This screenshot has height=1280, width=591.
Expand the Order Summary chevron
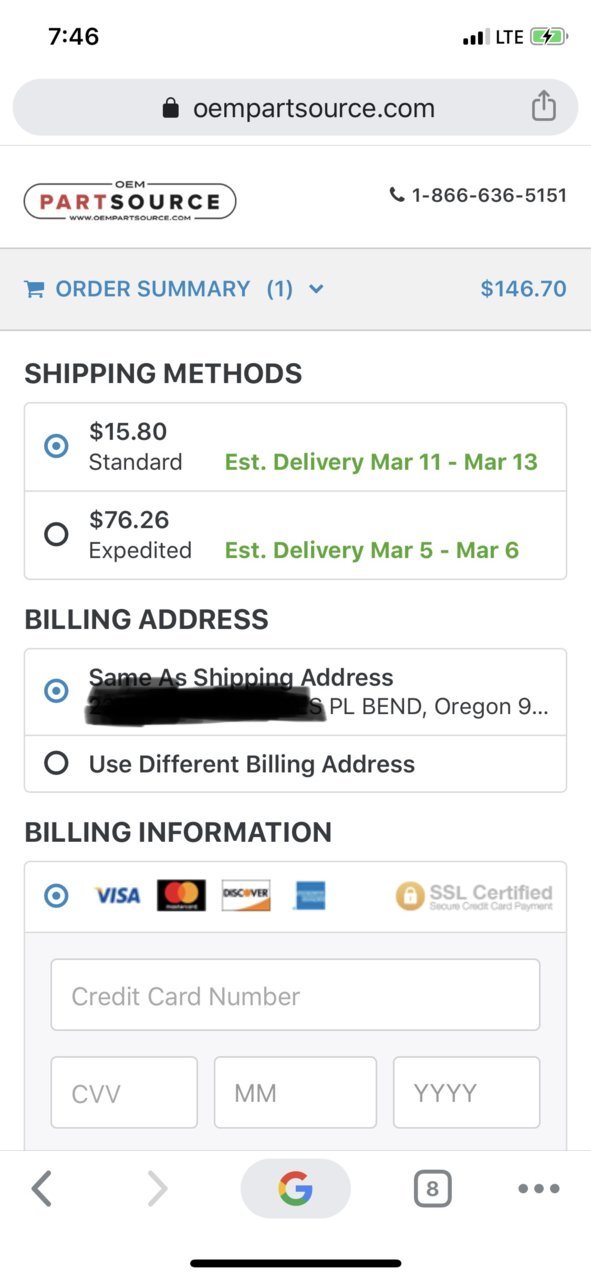pyautogui.click(x=316, y=289)
